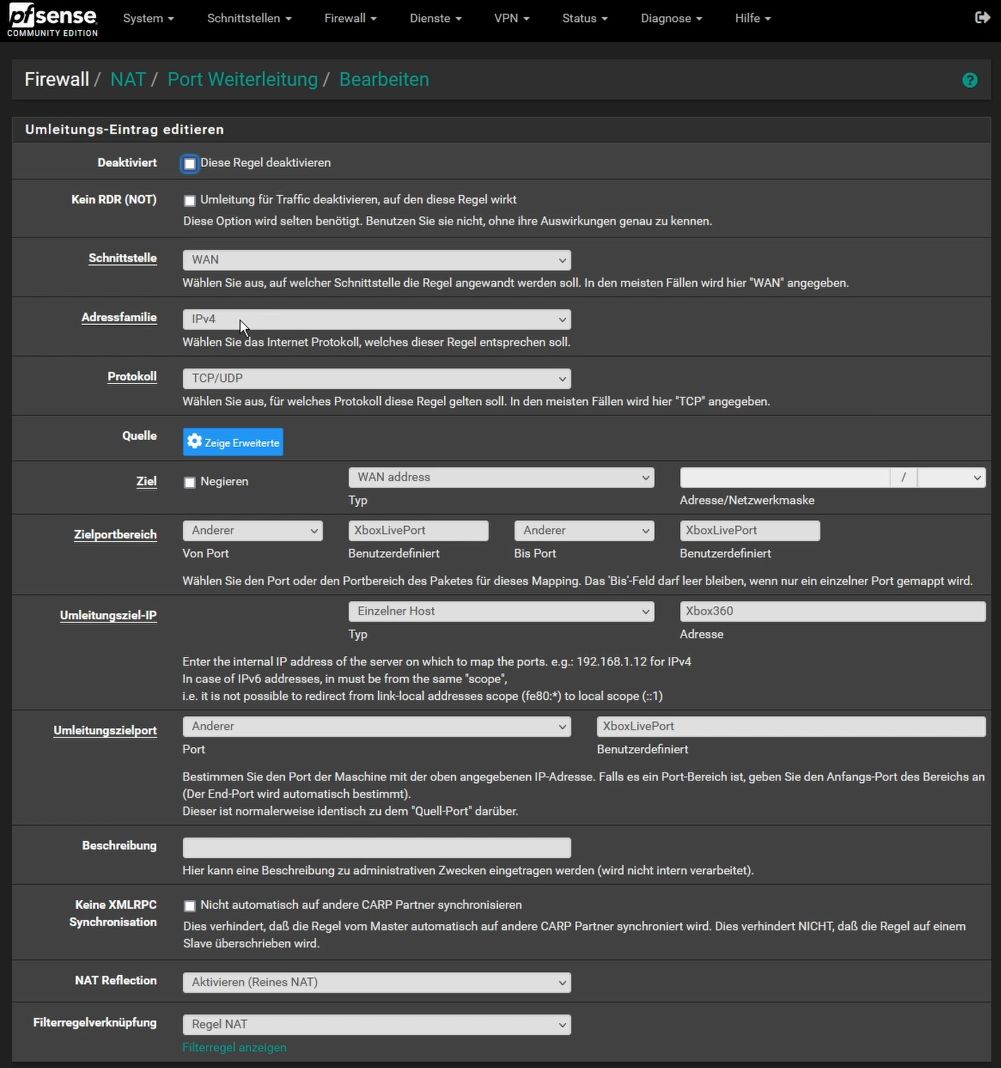Click the logout icon at top right
1001x1068 pixels.
coord(981,18)
